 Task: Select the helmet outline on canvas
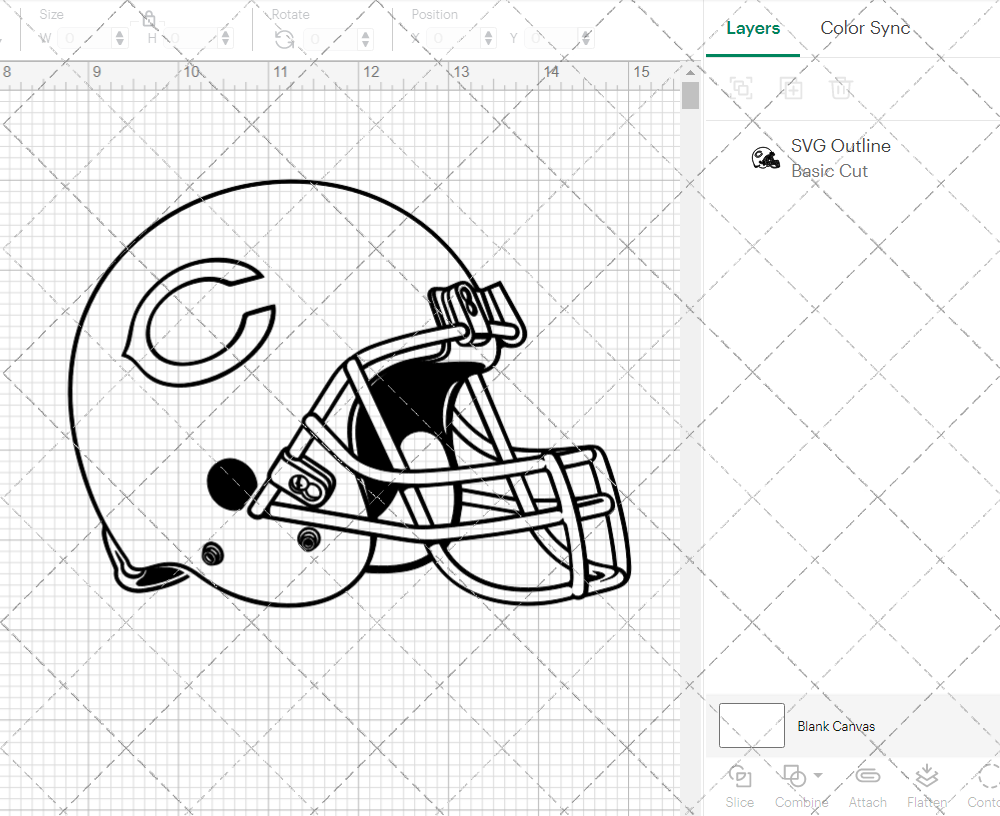[x=349, y=394]
